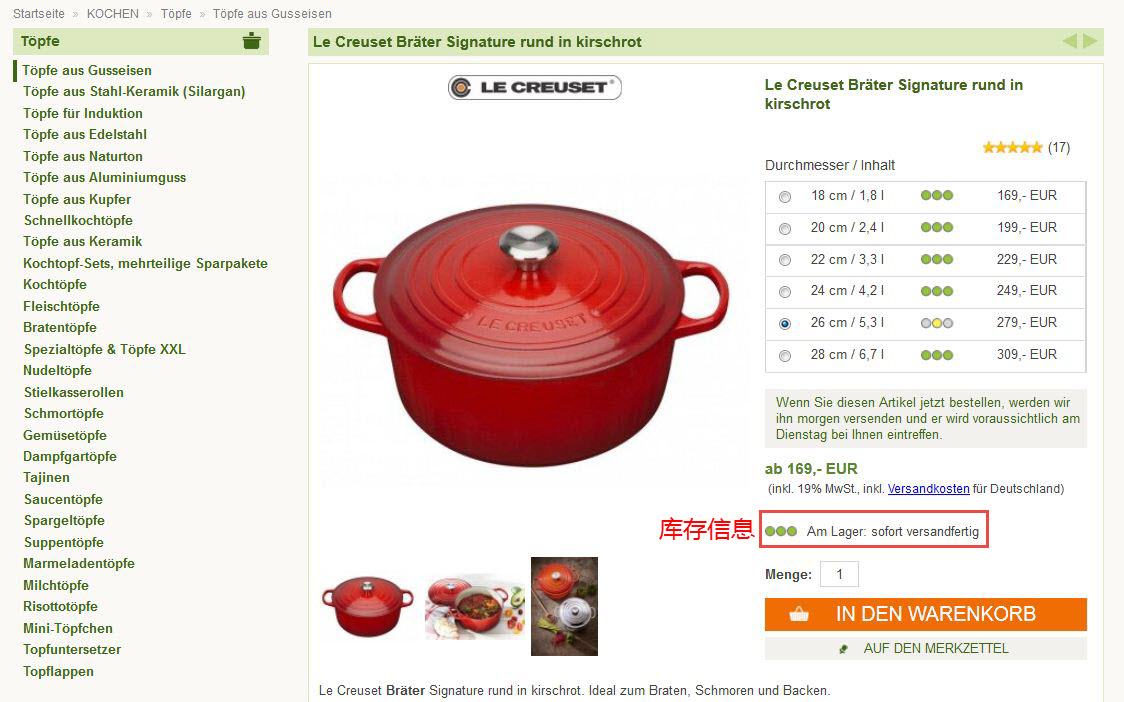Go to next product with right arrow
Screen dimensions: 1124x702
coord(1090,42)
